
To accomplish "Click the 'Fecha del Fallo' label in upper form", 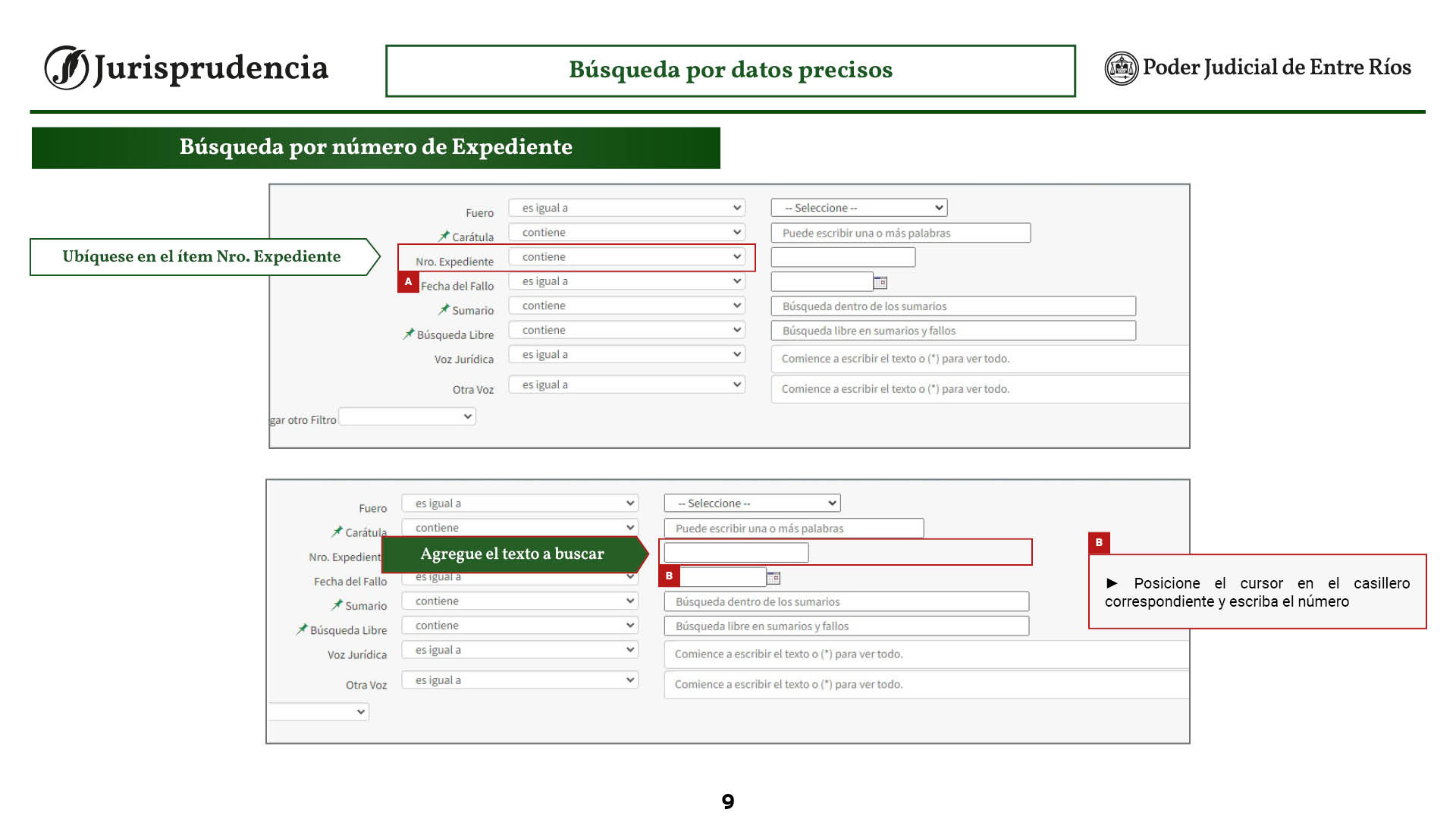I will point(457,286).
